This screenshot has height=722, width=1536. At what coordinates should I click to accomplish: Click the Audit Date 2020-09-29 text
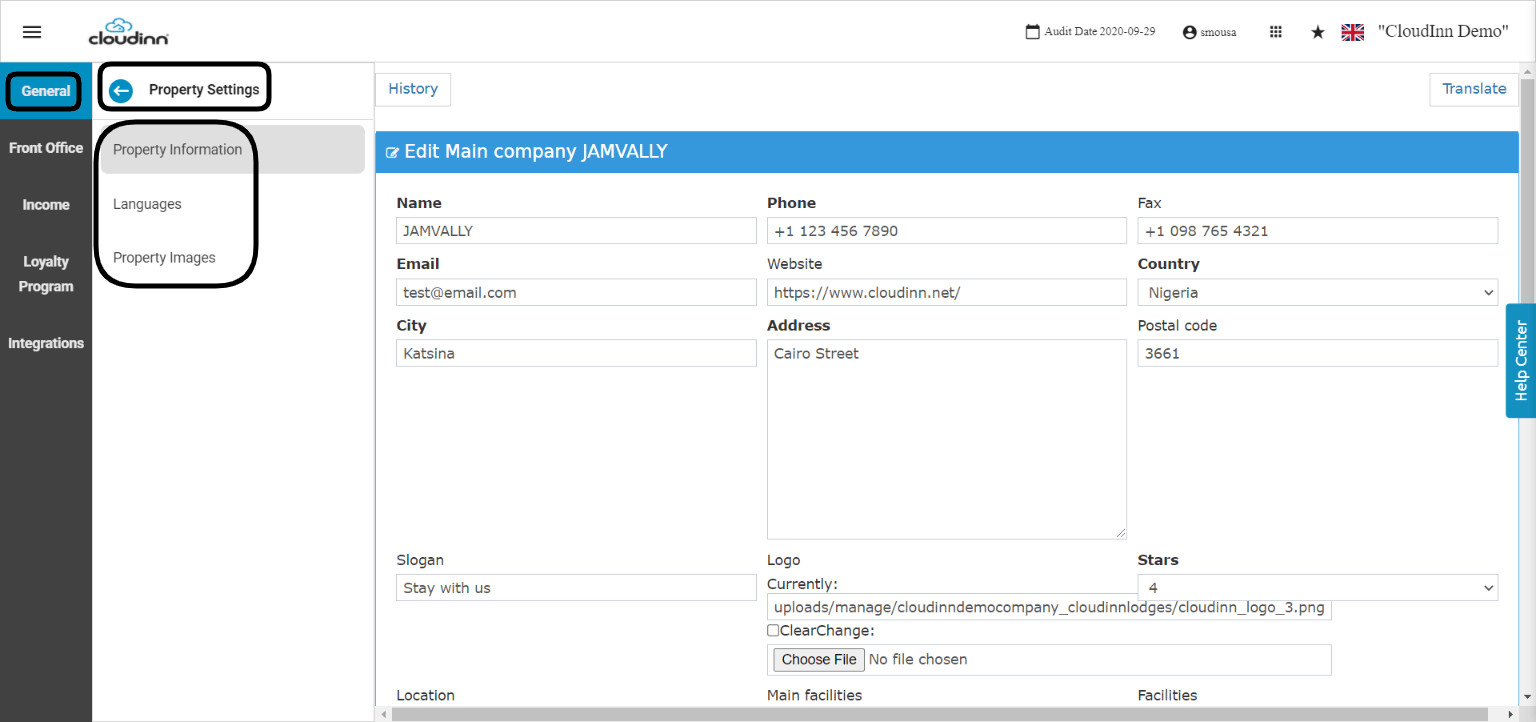(x=1100, y=32)
